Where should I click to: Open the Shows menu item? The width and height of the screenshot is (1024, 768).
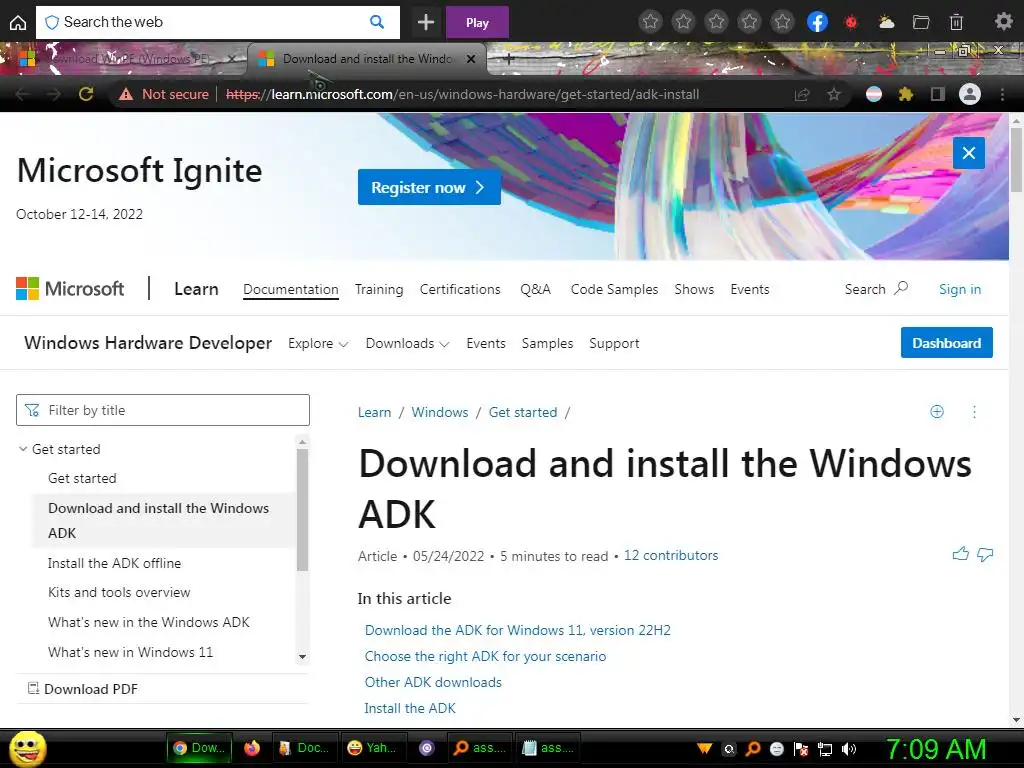point(694,289)
